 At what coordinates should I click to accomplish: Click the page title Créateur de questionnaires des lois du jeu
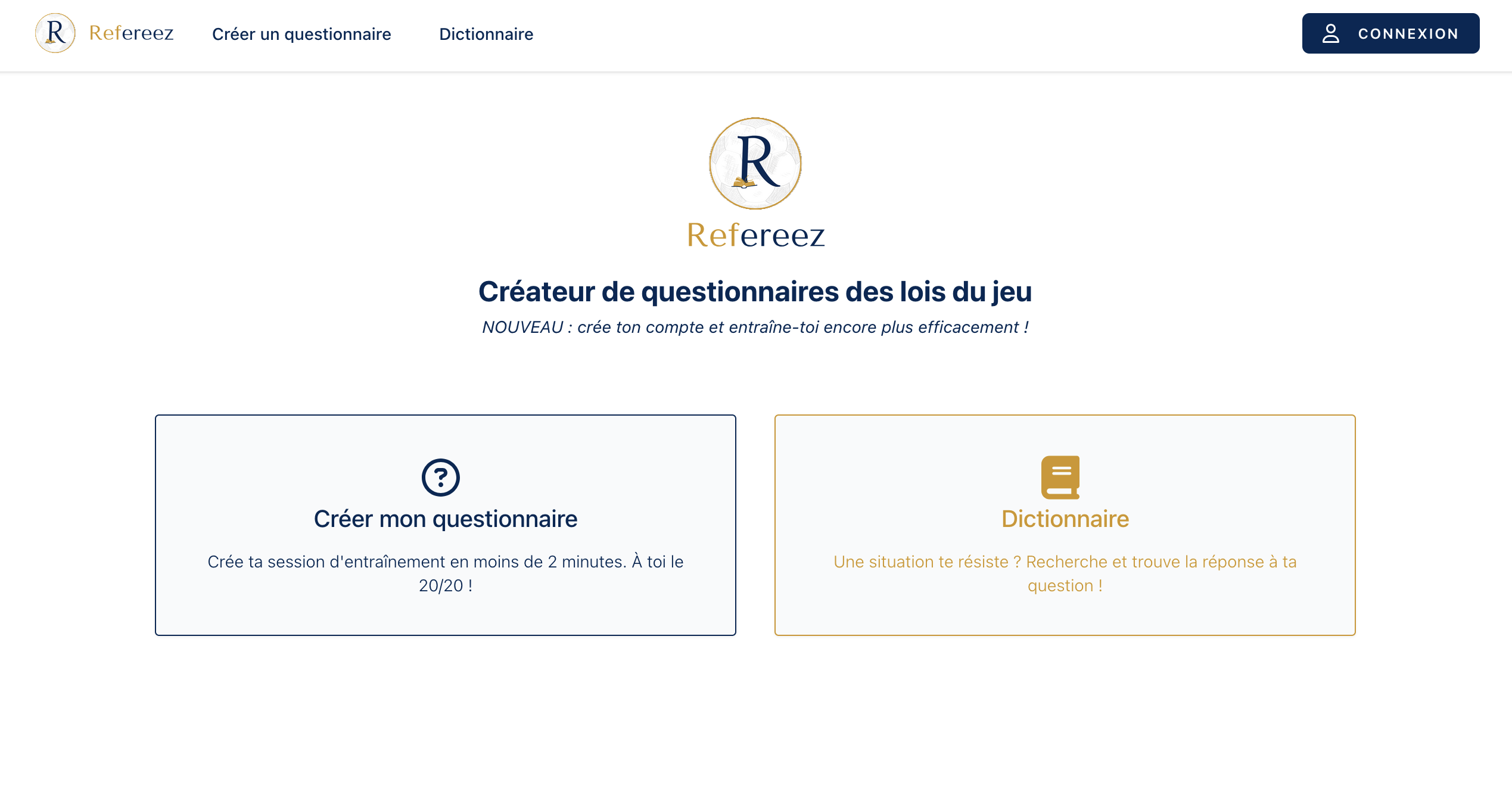pyautogui.click(x=755, y=292)
